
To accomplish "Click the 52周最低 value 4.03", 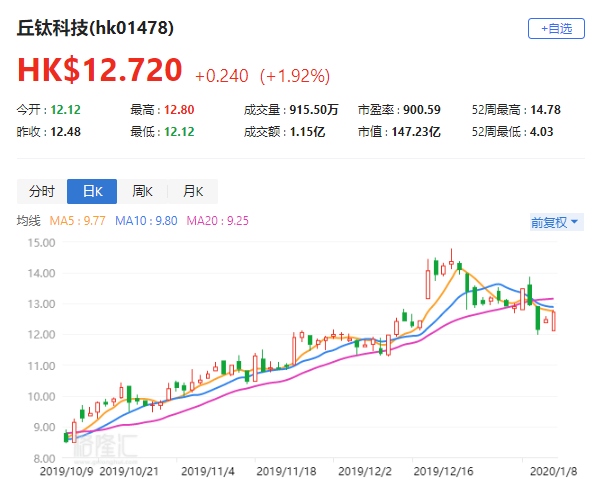I will pyautogui.click(x=541, y=132).
